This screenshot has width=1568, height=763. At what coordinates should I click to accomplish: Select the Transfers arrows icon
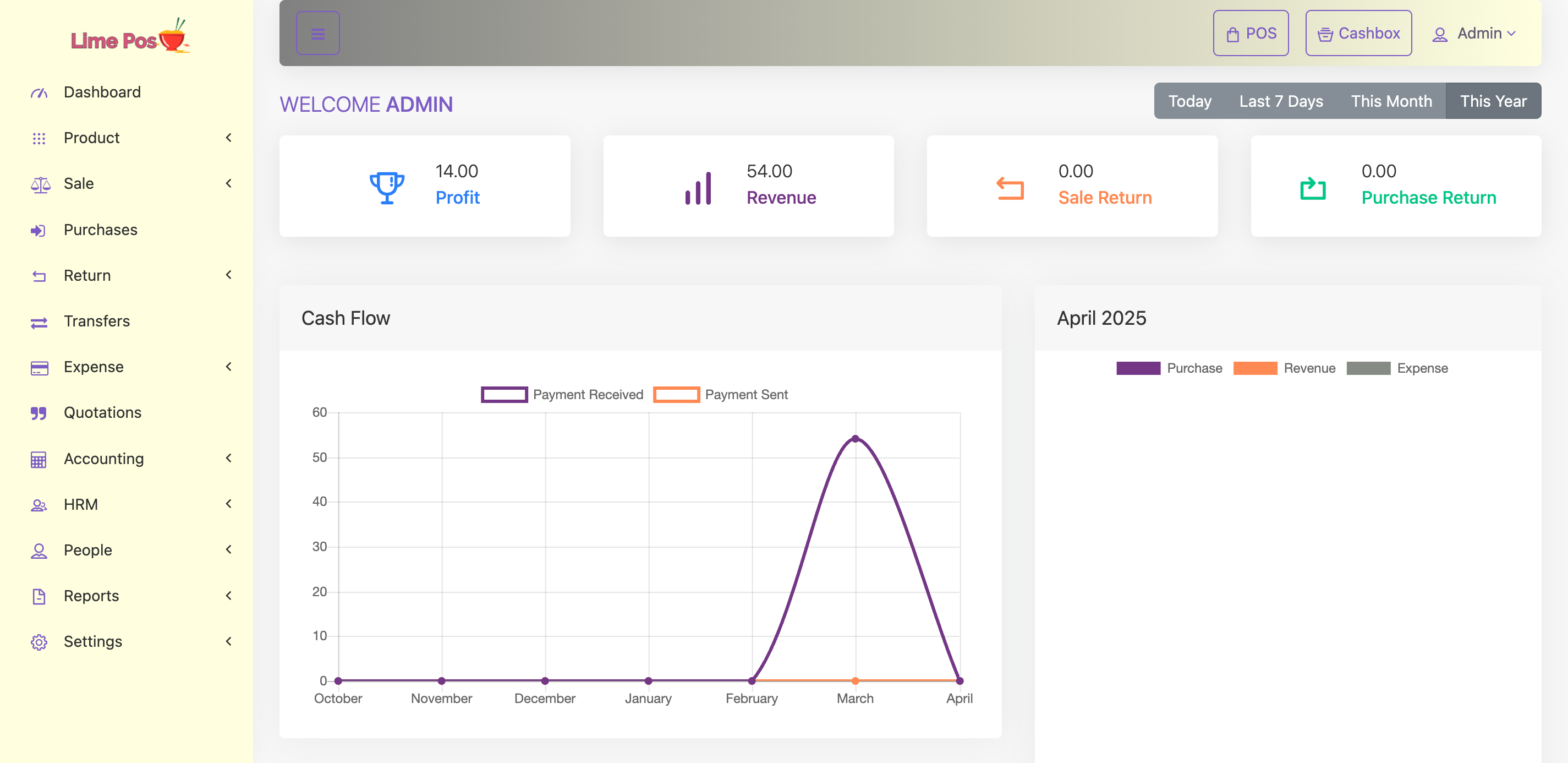click(x=39, y=322)
